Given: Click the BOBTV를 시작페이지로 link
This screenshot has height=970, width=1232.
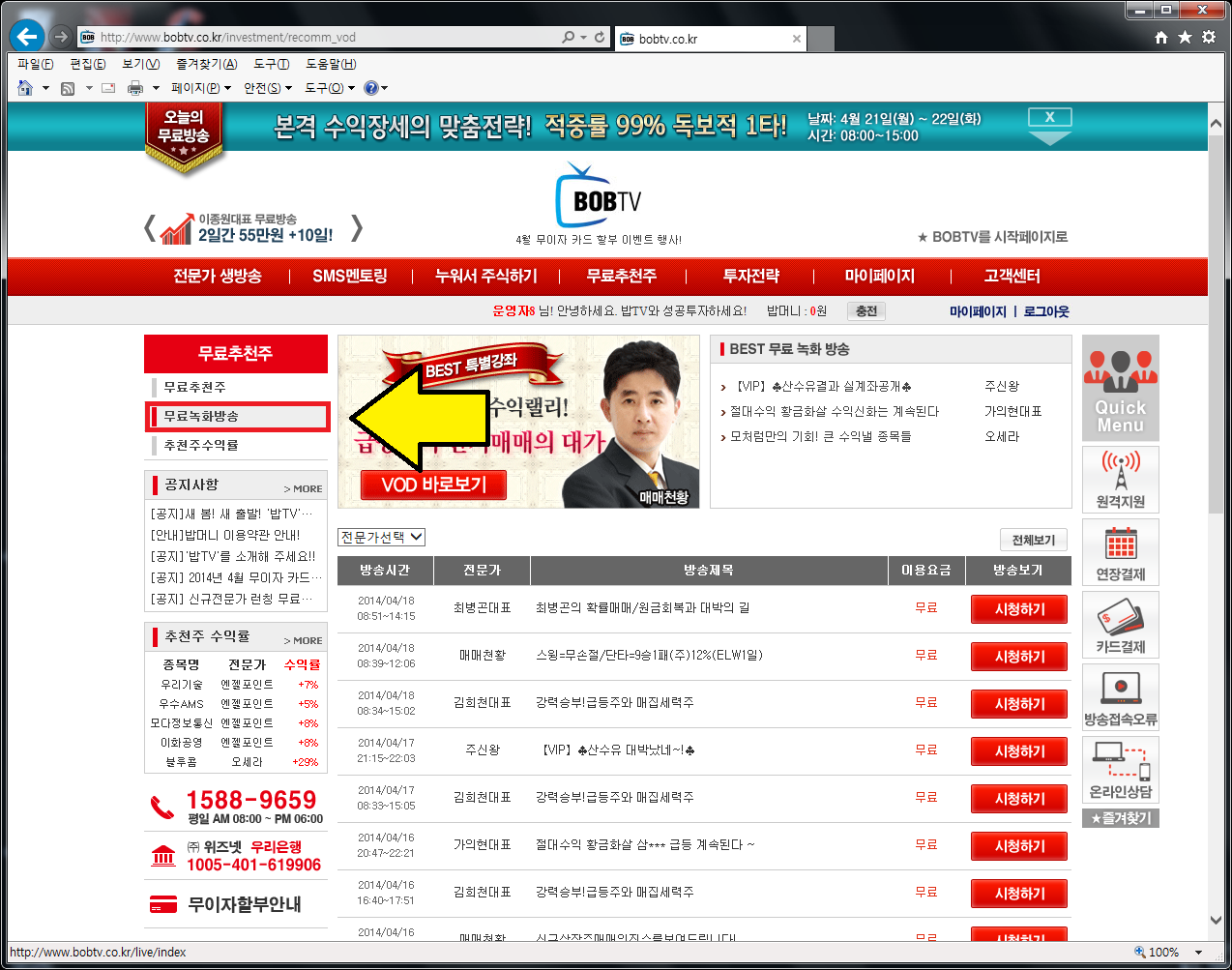Looking at the screenshot, I should pos(993,237).
